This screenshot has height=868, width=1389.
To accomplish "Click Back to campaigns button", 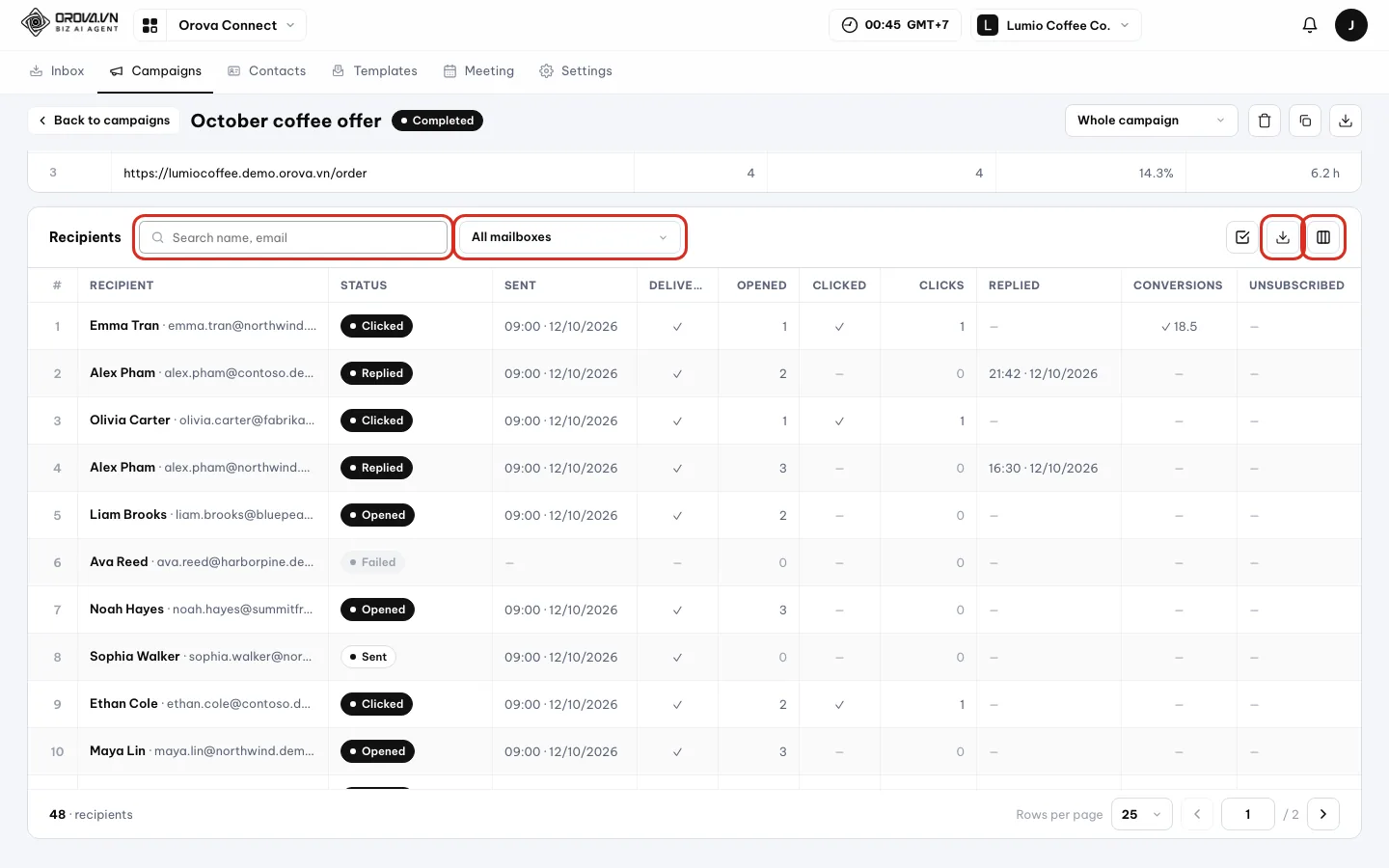I will pyautogui.click(x=103, y=121).
